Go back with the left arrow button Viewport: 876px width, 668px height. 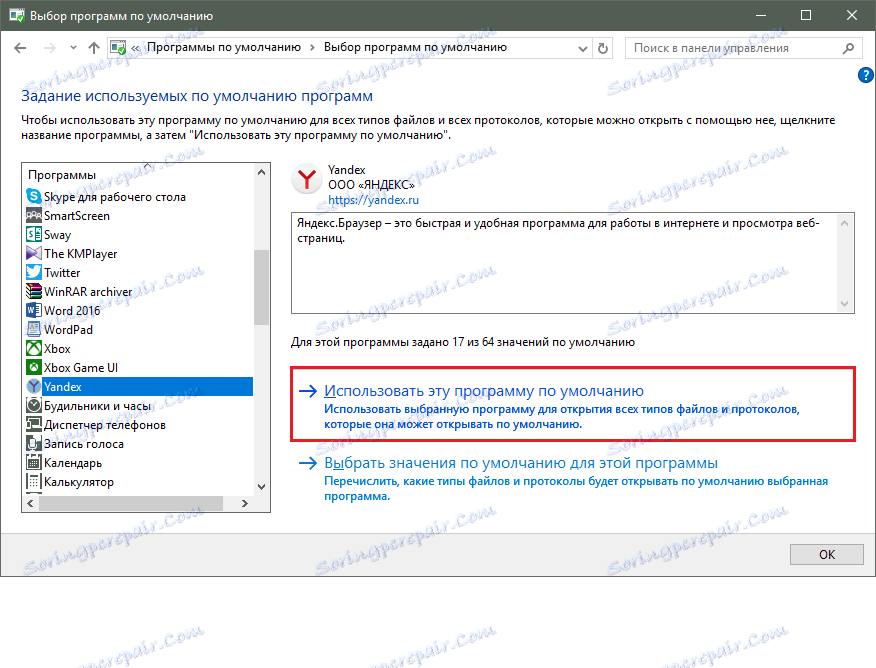click(20, 48)
